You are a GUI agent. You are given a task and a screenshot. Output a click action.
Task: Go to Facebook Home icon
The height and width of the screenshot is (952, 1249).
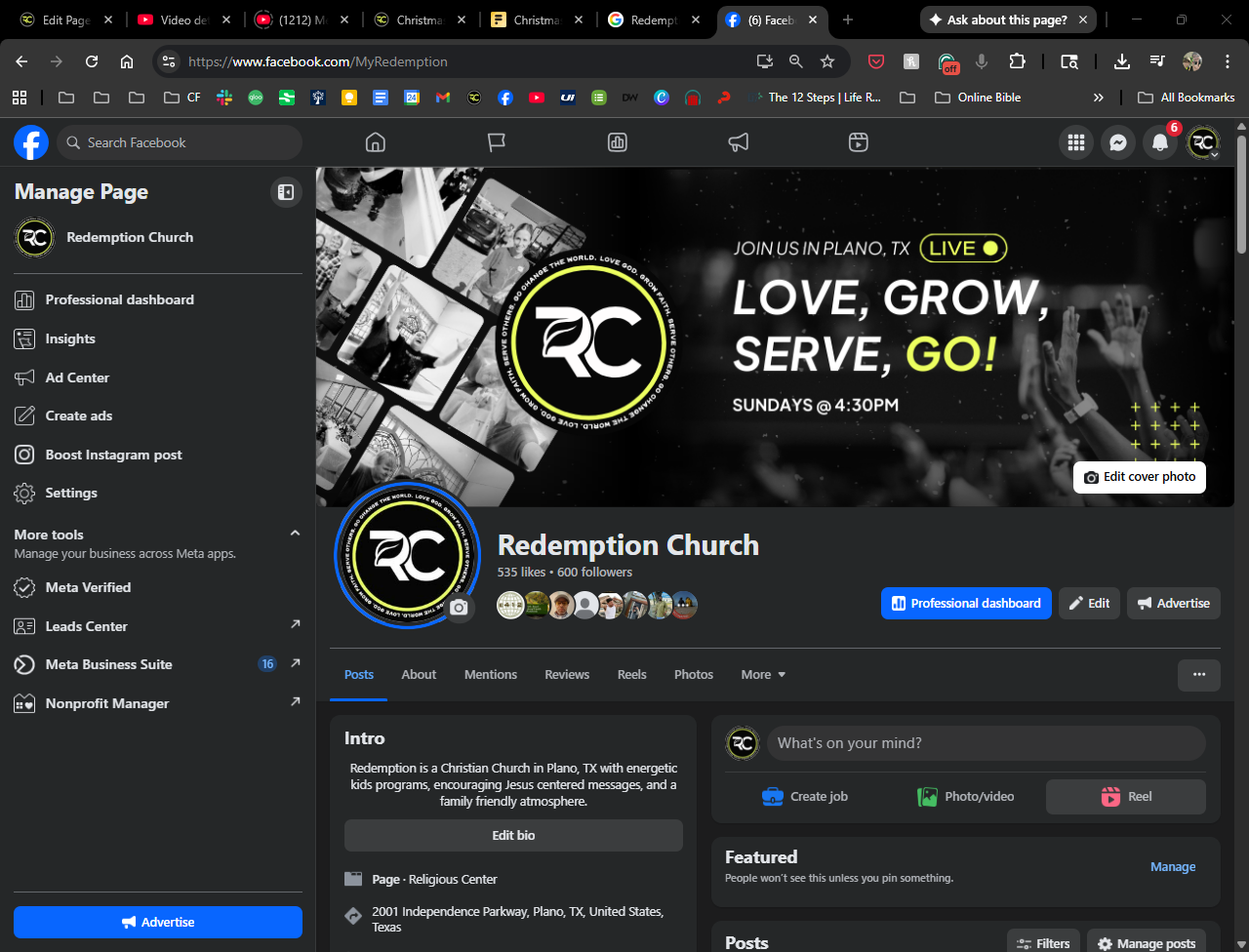376,142
